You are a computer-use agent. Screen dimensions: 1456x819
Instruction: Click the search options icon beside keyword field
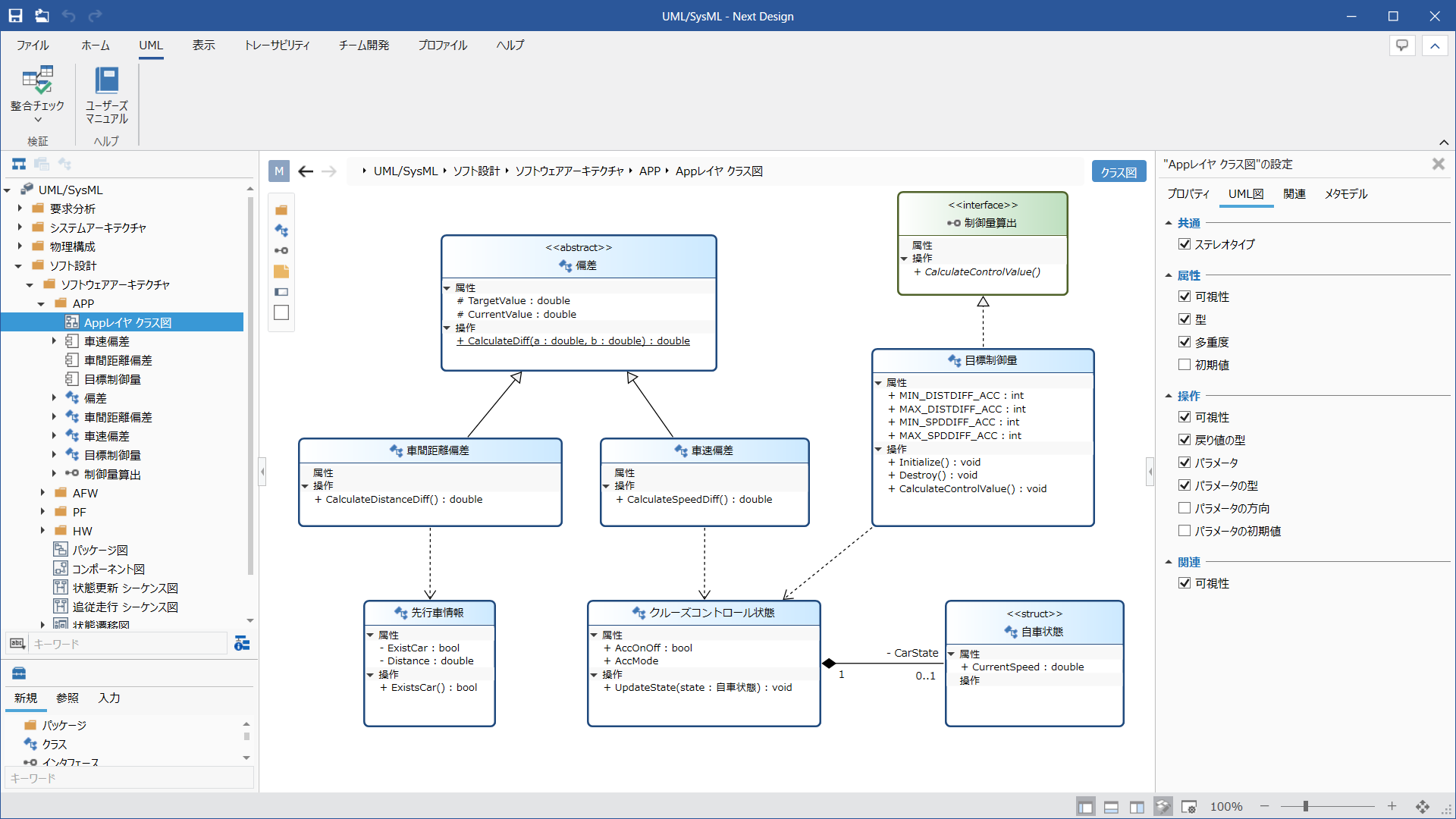point(242,644)
